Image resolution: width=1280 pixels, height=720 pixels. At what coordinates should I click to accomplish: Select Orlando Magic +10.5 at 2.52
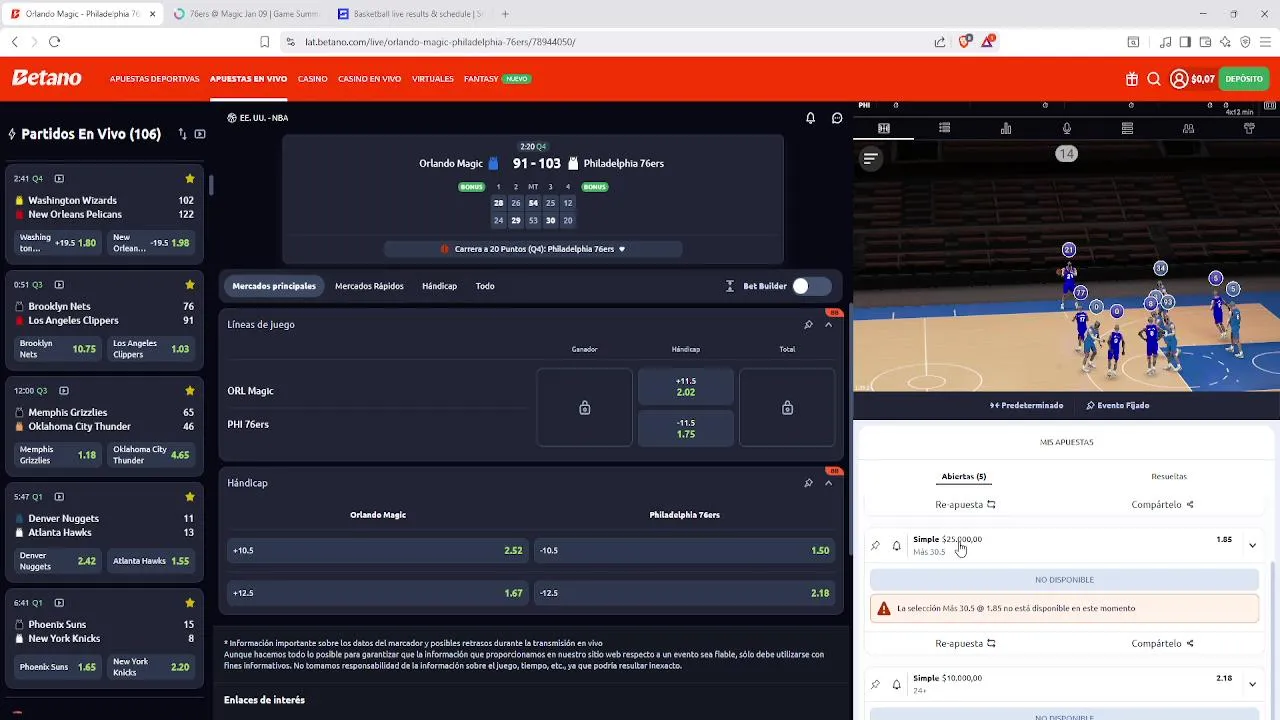pyautogui.click(x=377, y=551)
